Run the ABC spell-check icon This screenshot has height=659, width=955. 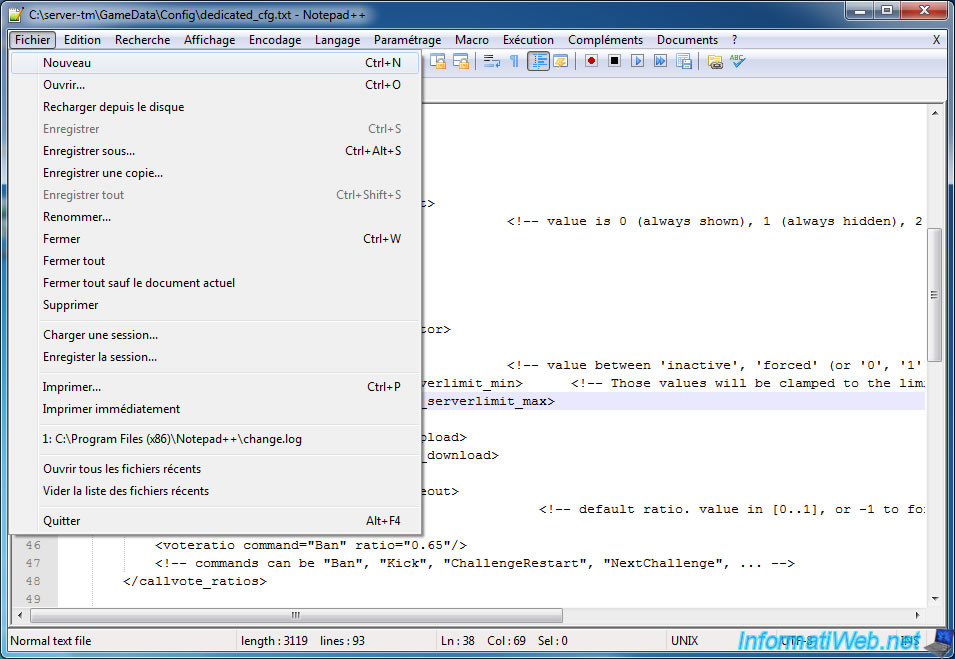tap(738, 61)
